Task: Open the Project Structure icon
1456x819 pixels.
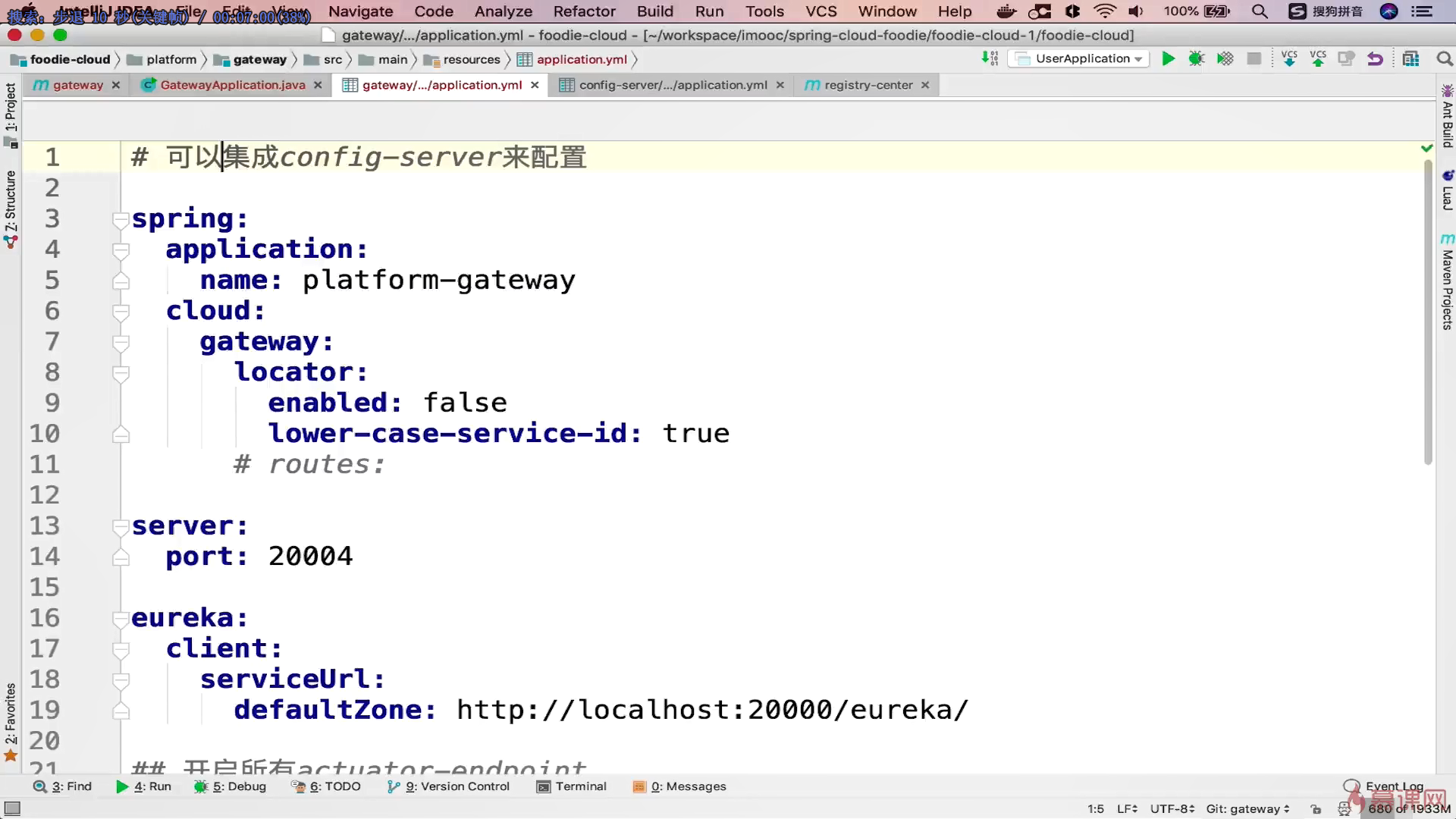Action: click(x=1410, y=58)
